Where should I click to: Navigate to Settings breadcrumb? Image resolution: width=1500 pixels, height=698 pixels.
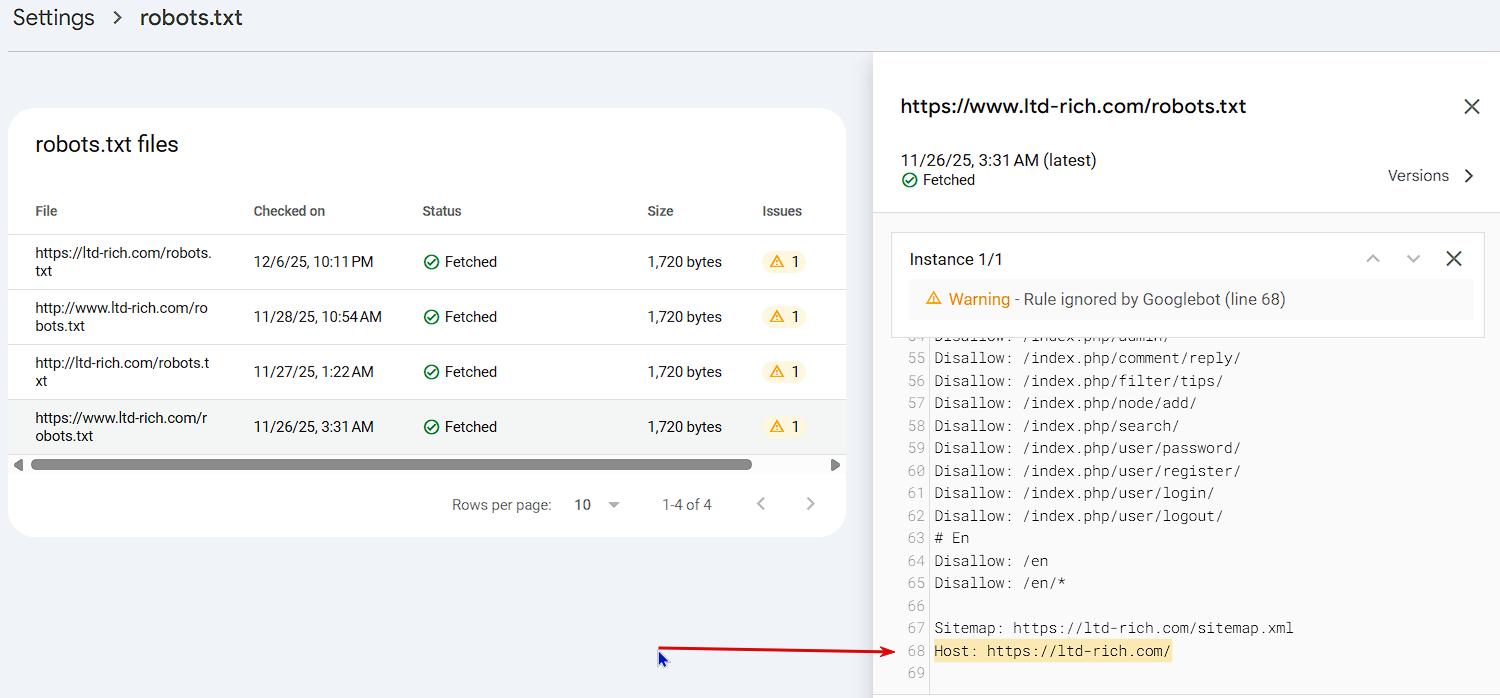pyautogui.click(x=54, y=18)
